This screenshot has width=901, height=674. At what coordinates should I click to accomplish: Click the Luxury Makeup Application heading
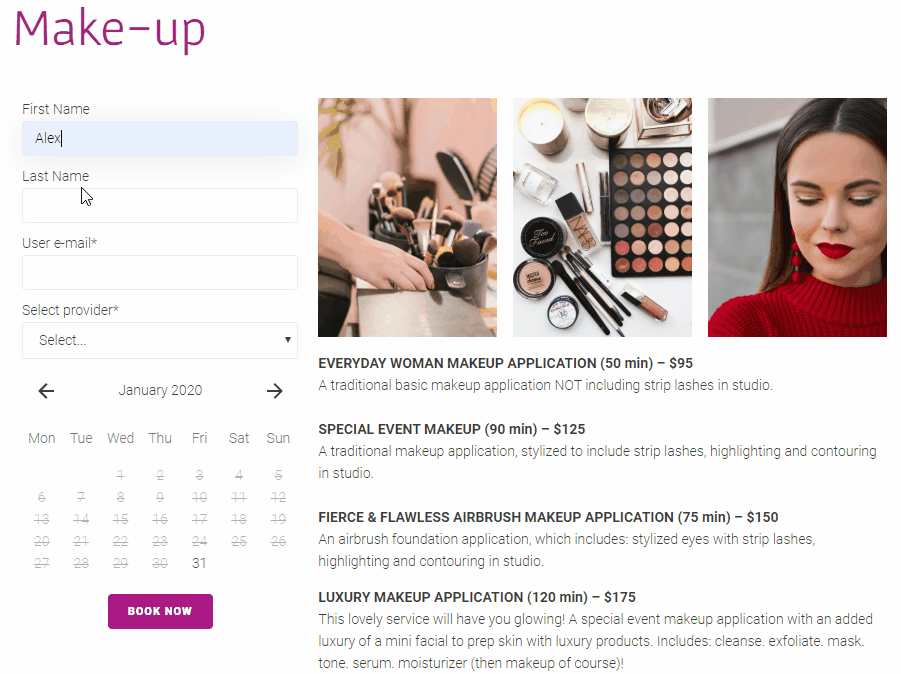click(477, 598)
